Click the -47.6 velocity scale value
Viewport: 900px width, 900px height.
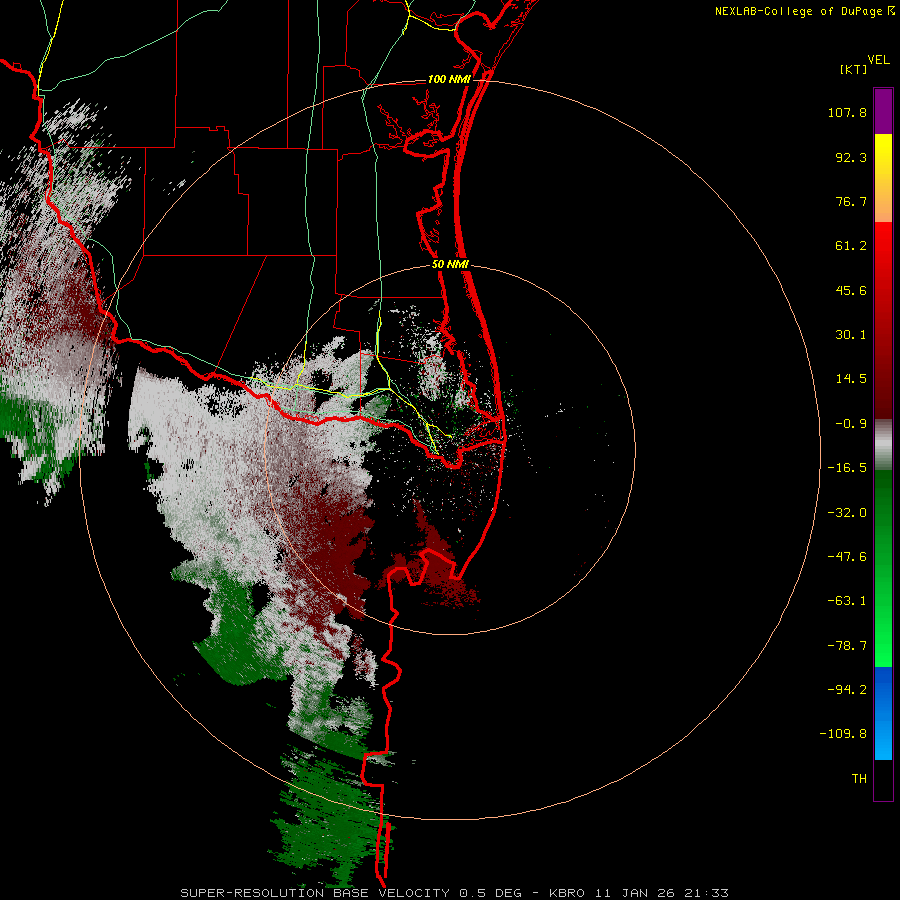[x=847, y=557]
